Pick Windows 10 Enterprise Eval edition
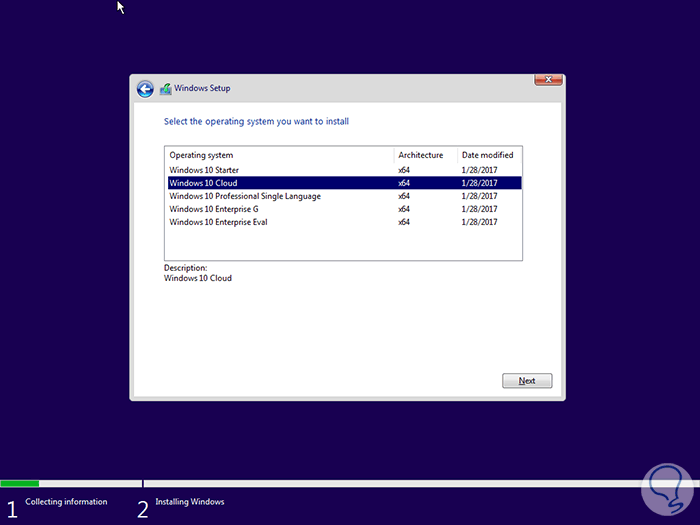The width and height of the screenshot is (700, 525). [x=345, y=222]
